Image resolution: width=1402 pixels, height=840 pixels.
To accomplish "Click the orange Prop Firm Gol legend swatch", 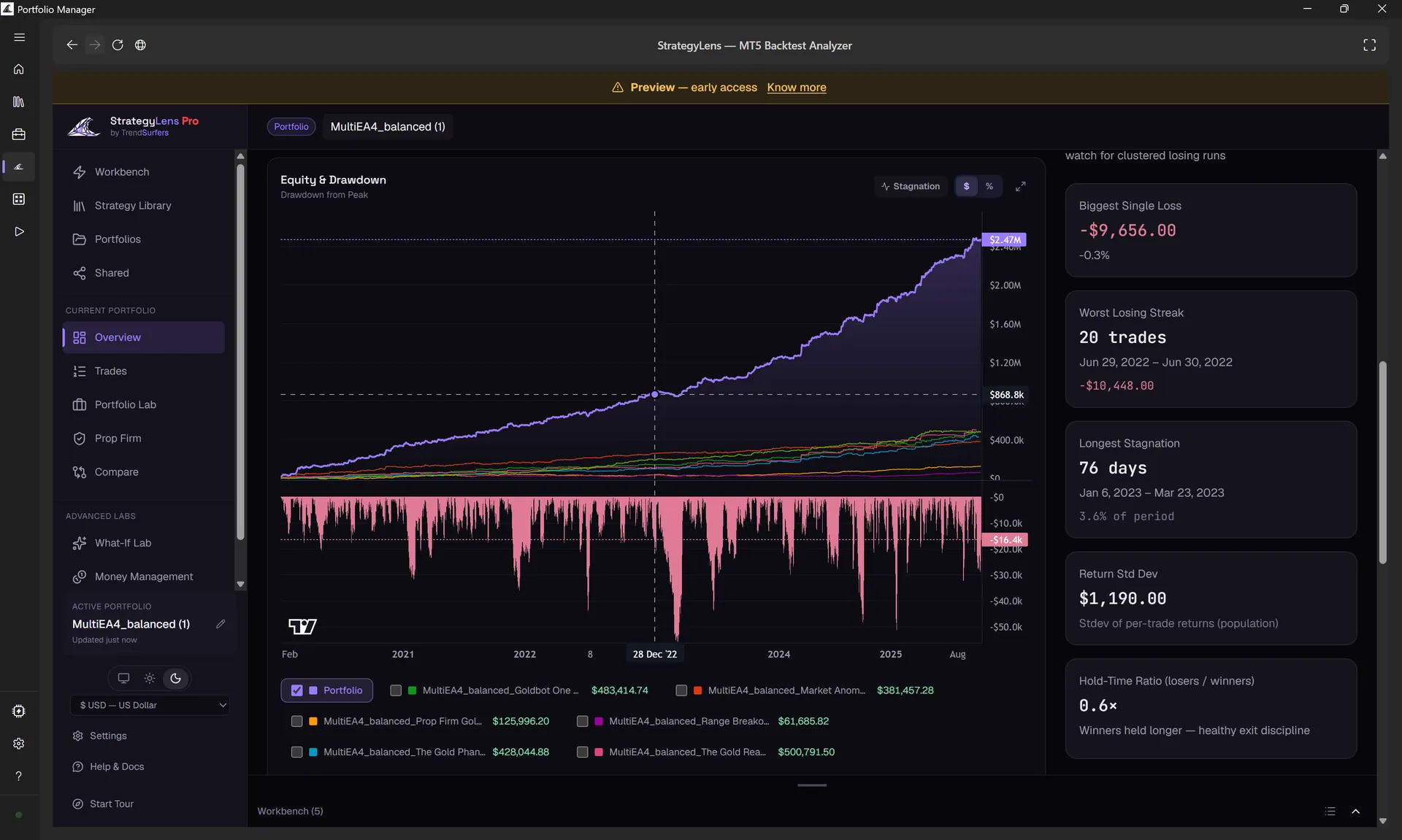I will click(x=313, y=721).
